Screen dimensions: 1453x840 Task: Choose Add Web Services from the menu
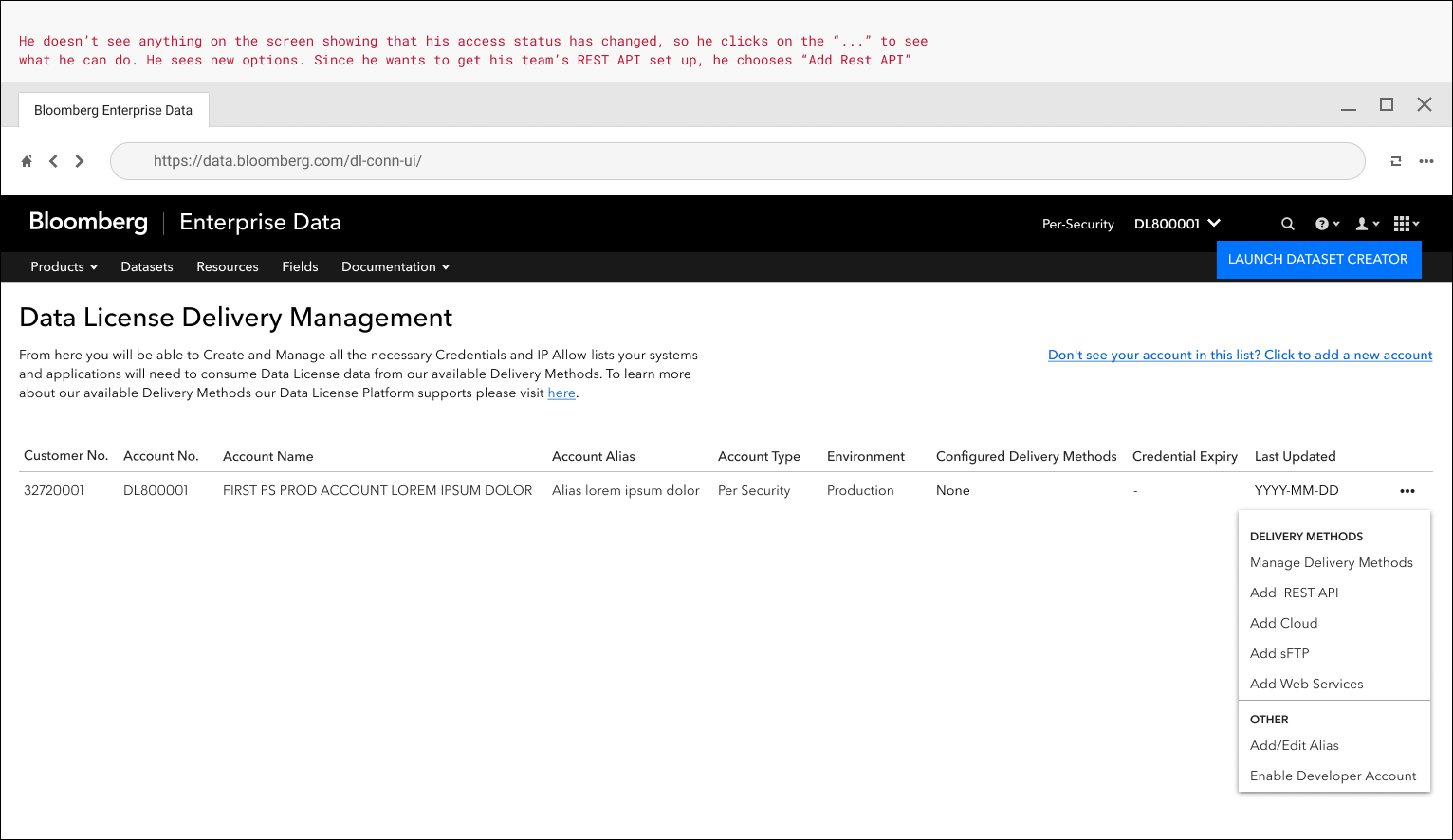[1307, 685]
